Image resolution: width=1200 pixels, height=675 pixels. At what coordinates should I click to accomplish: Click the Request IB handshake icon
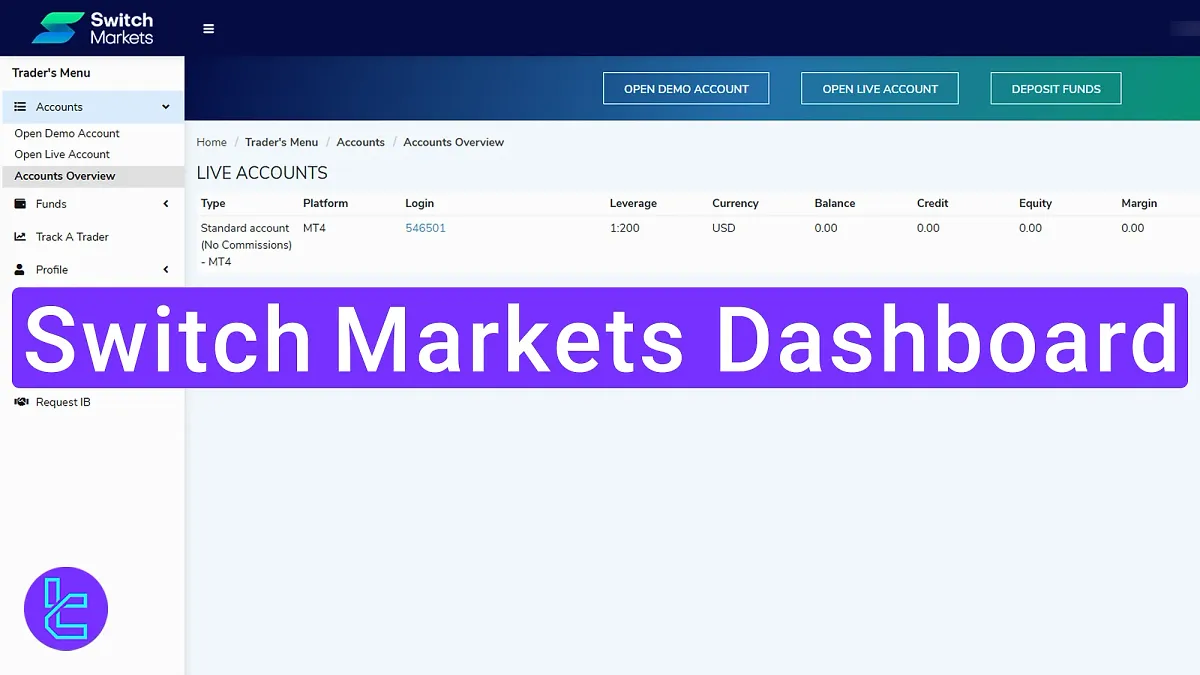coord(20,401)
